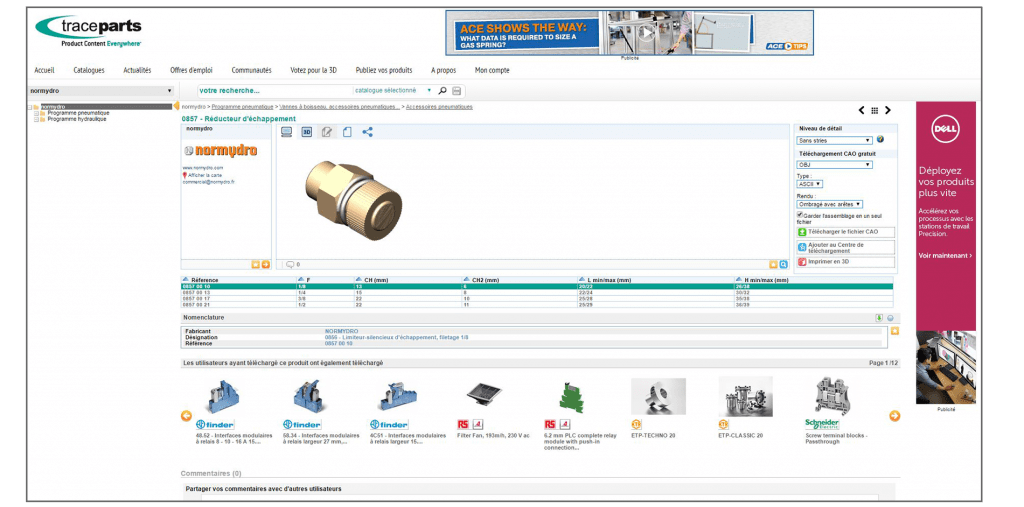Screen dimensions: 1024x507
Task: Click the monitor view icon above the preview
Action: point(287,132)
